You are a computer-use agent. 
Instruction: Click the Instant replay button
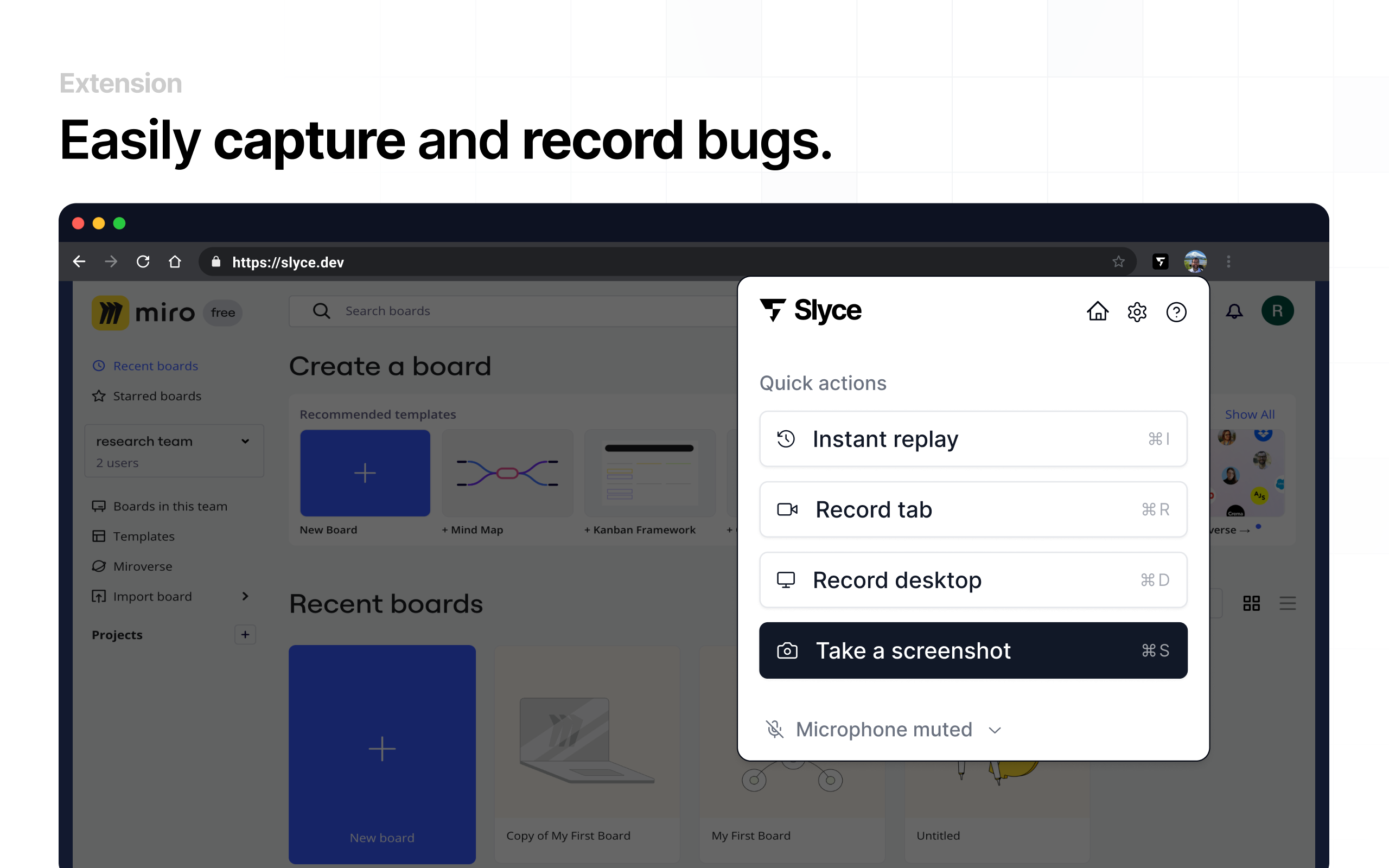coord(973,438)
